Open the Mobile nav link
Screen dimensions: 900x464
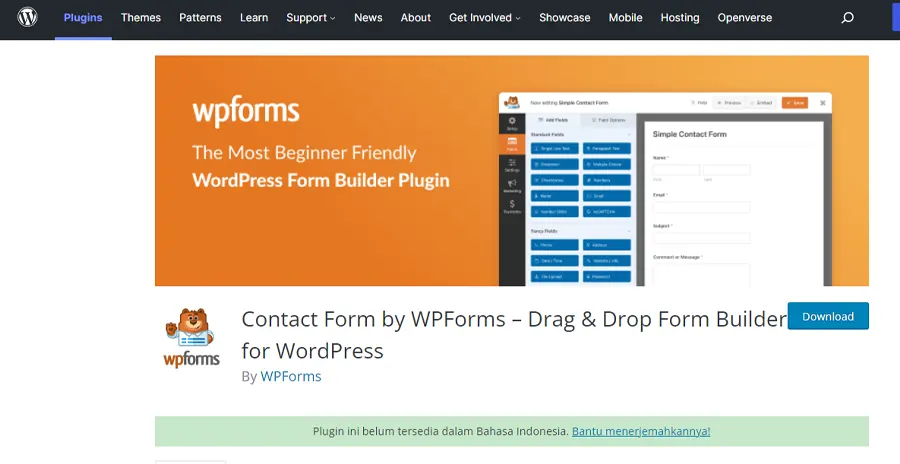click(x=625, y=18)
